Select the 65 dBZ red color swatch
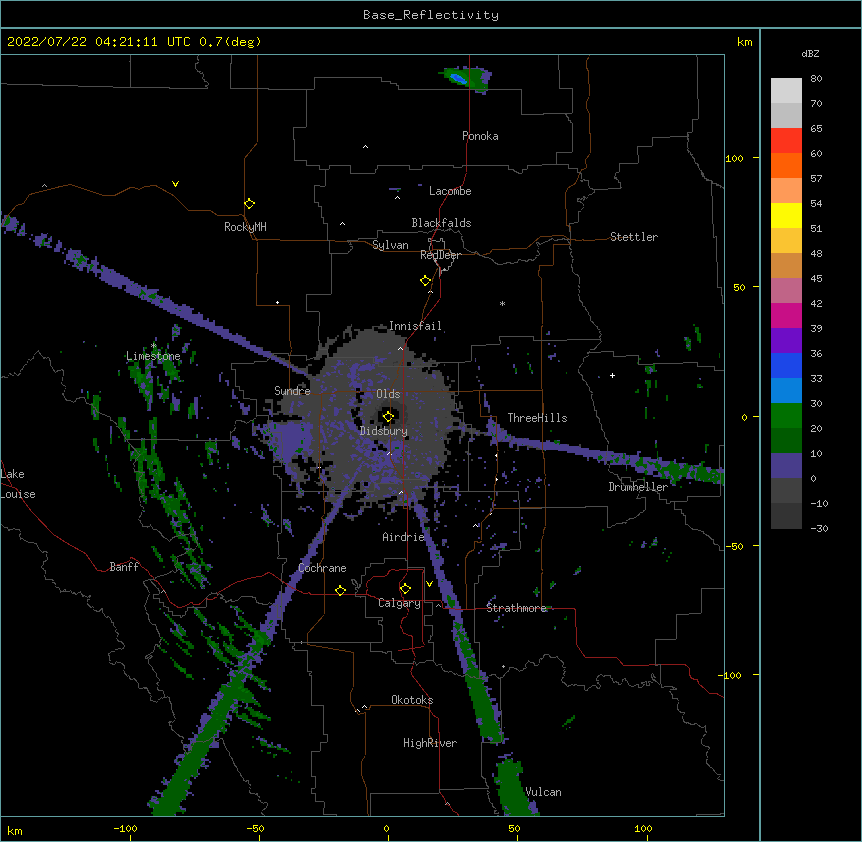 pos(786,140)
